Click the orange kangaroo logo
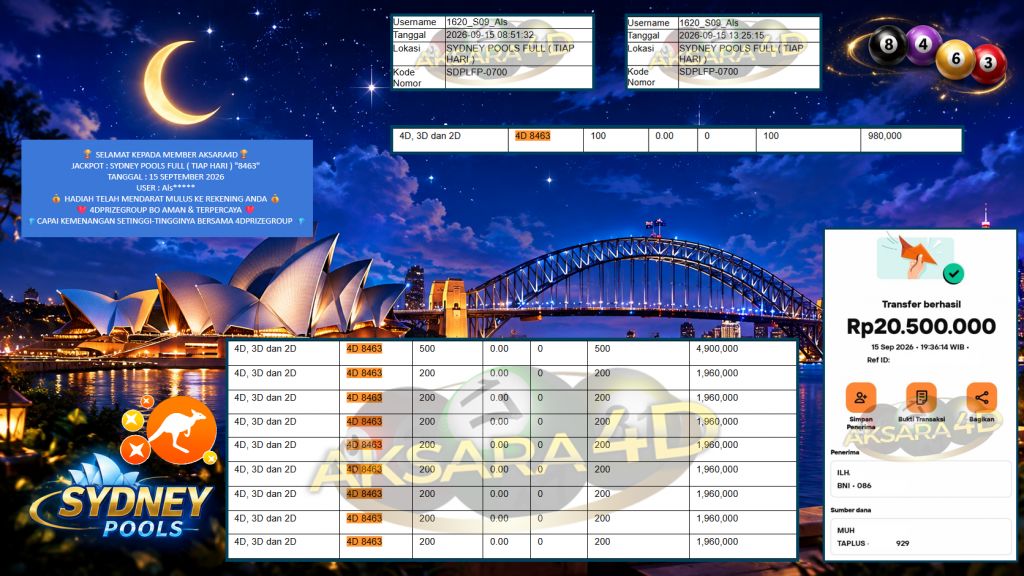Screen dimensions: 1024x576 pyautogui.click(x=182, y=431)
